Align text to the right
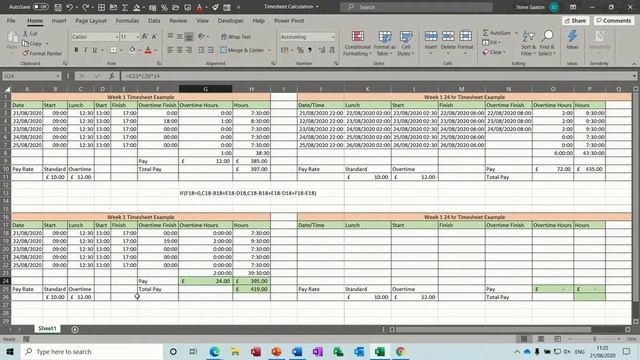The image size is (640, 360). (189, 50)
